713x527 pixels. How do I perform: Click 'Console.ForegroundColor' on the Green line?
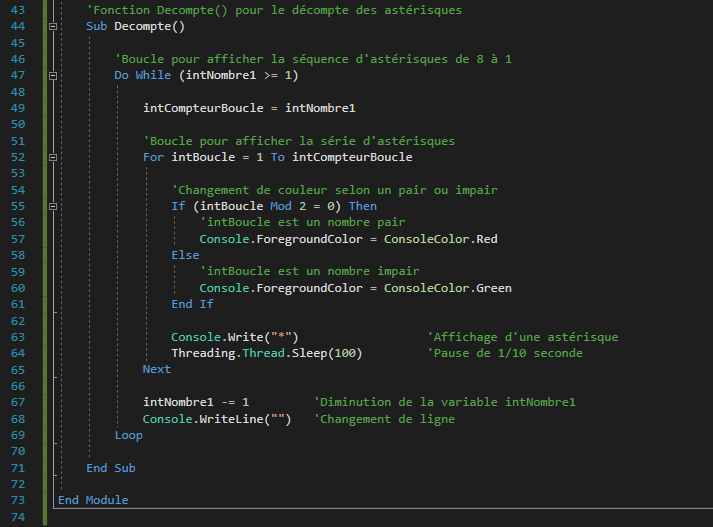pos(281,288)
